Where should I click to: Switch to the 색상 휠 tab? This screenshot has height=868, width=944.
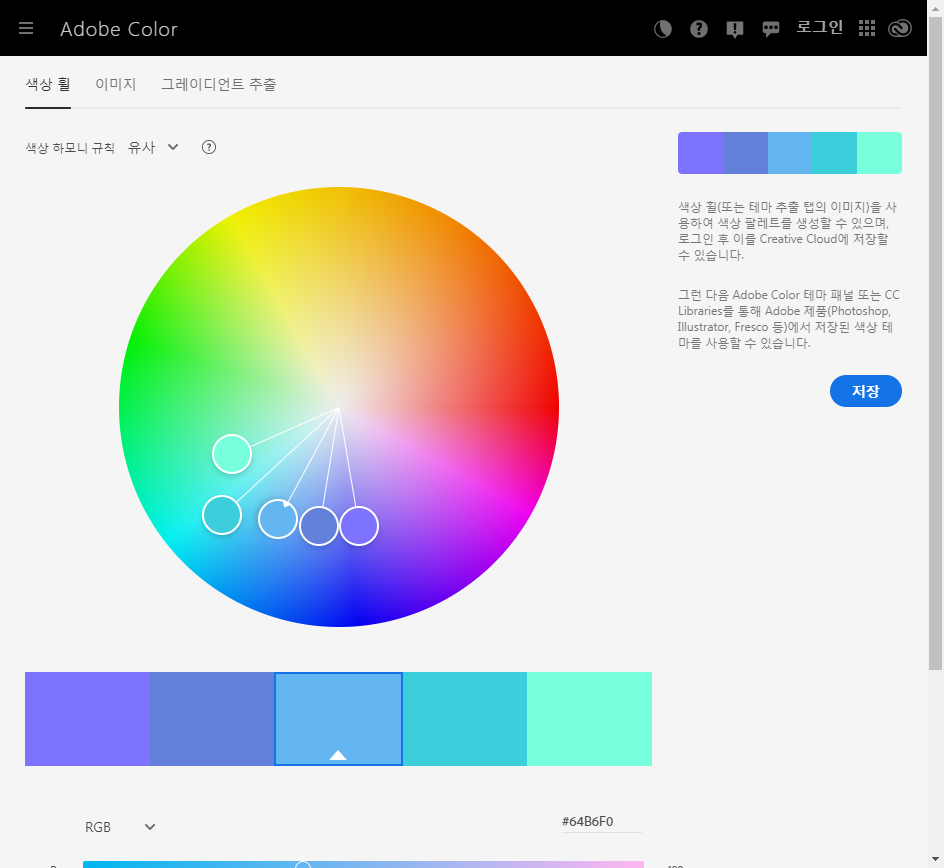(48, 85)
